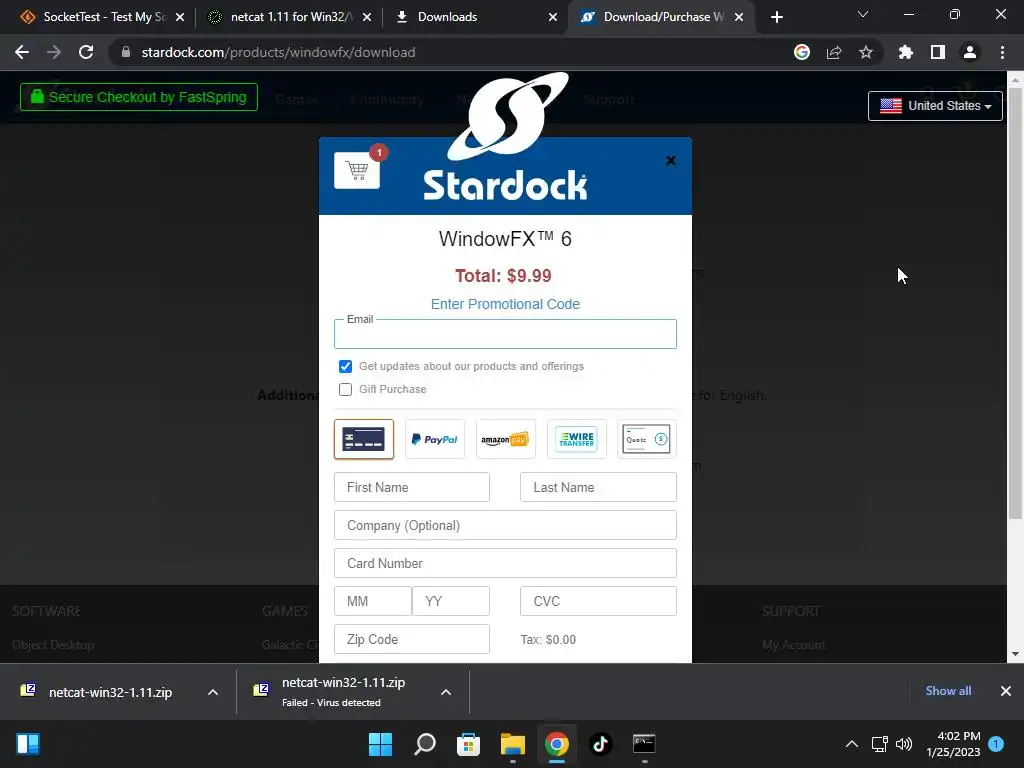Go back to previous page

click(x=22, y=52)
